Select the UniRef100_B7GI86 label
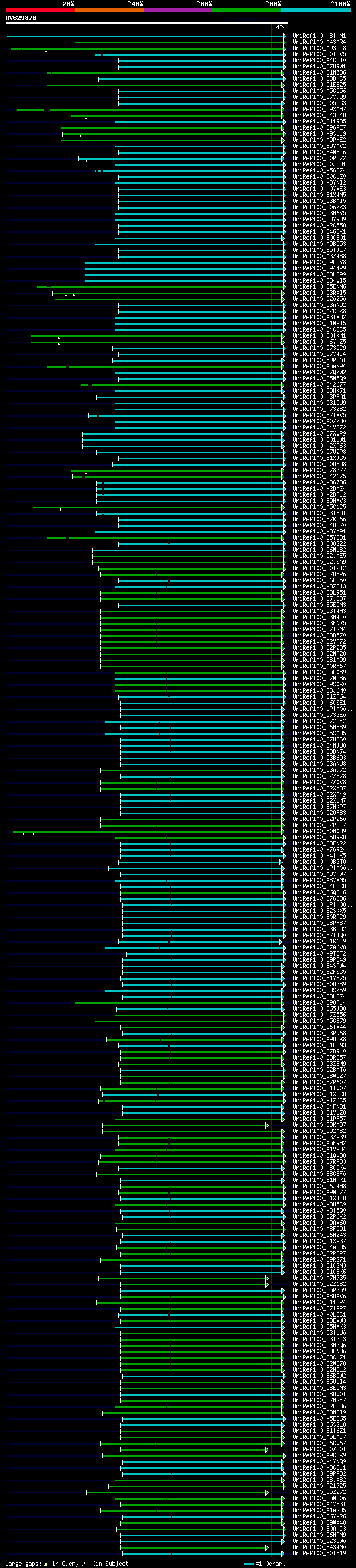The image size is (356, 1568). (x=319, y=898)
